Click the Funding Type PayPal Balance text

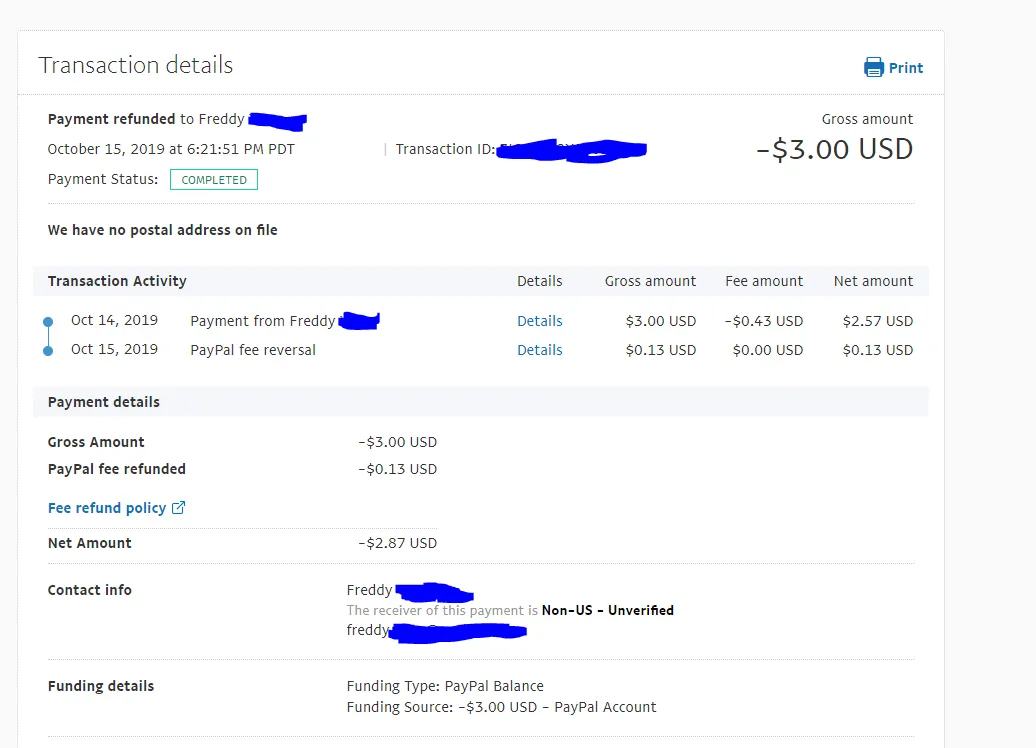445,686
